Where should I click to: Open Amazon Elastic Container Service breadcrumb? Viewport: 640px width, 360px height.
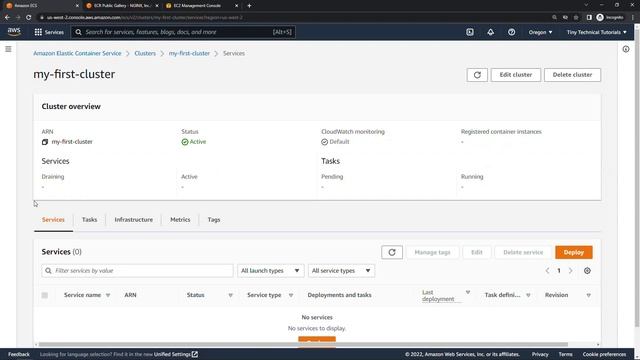pyautogui.click(x=77, y=53)
